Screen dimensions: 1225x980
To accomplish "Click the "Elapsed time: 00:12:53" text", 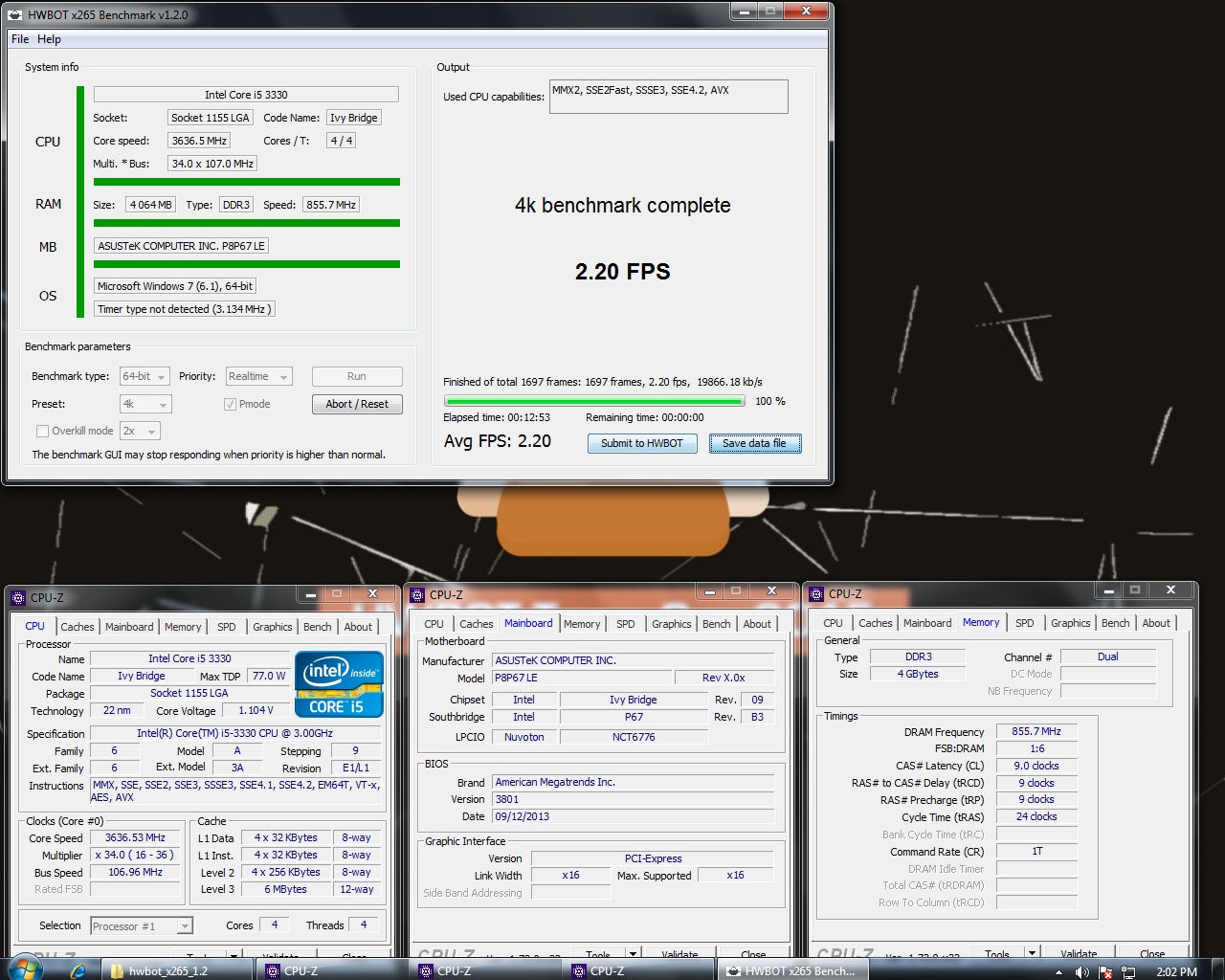I will point(497,417).
